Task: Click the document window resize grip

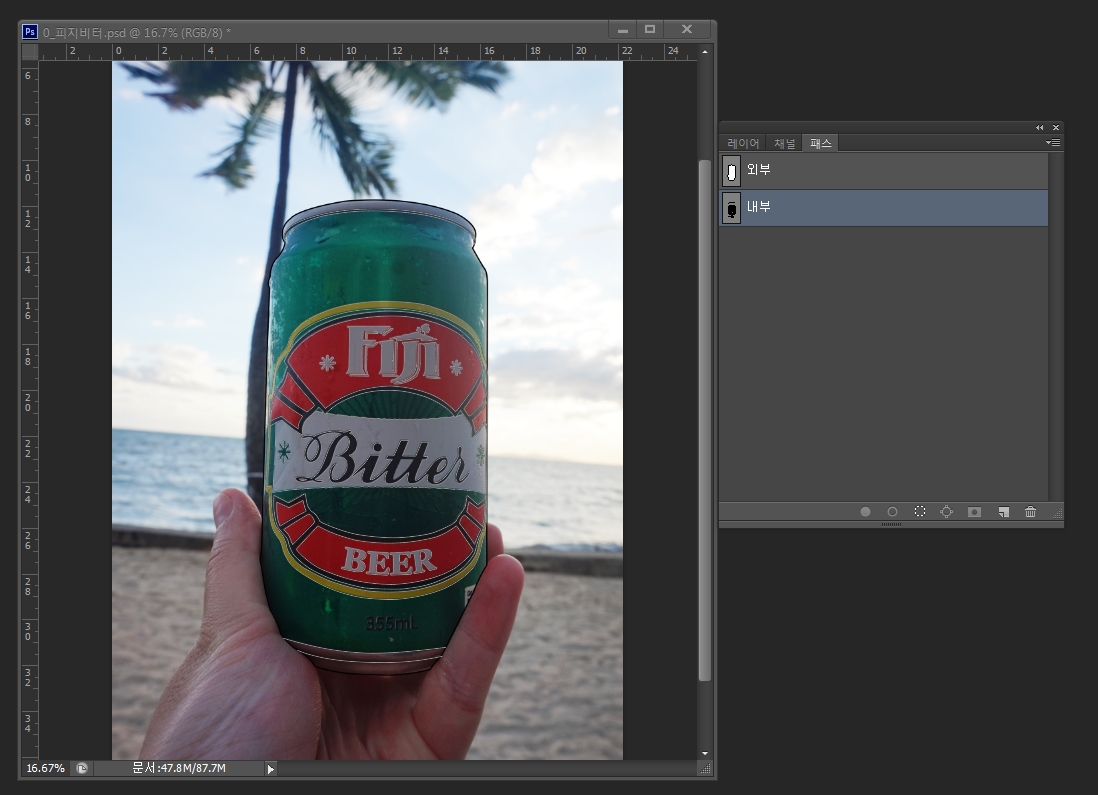Action: pos(705,769)
